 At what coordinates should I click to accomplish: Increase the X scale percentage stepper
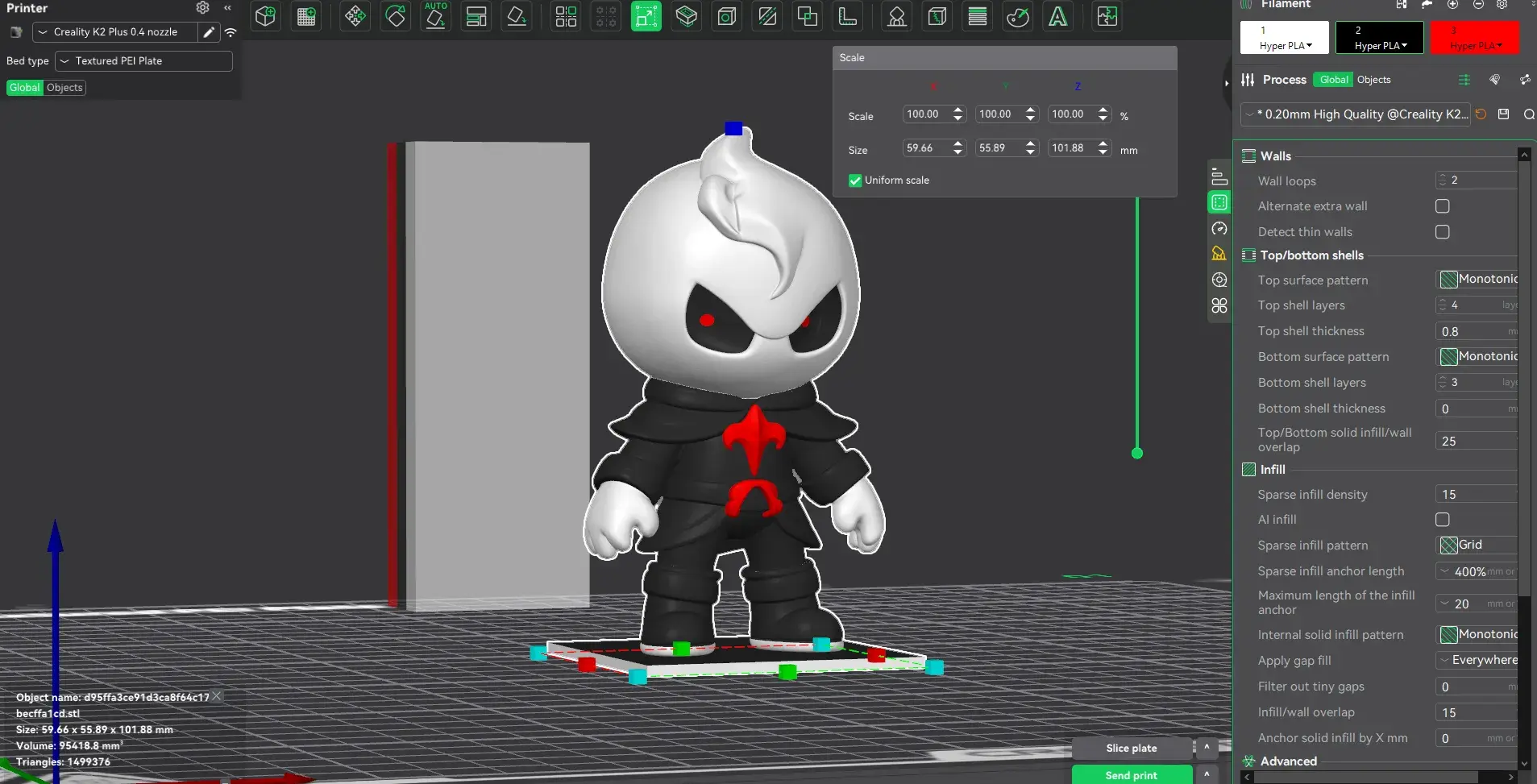958,110
